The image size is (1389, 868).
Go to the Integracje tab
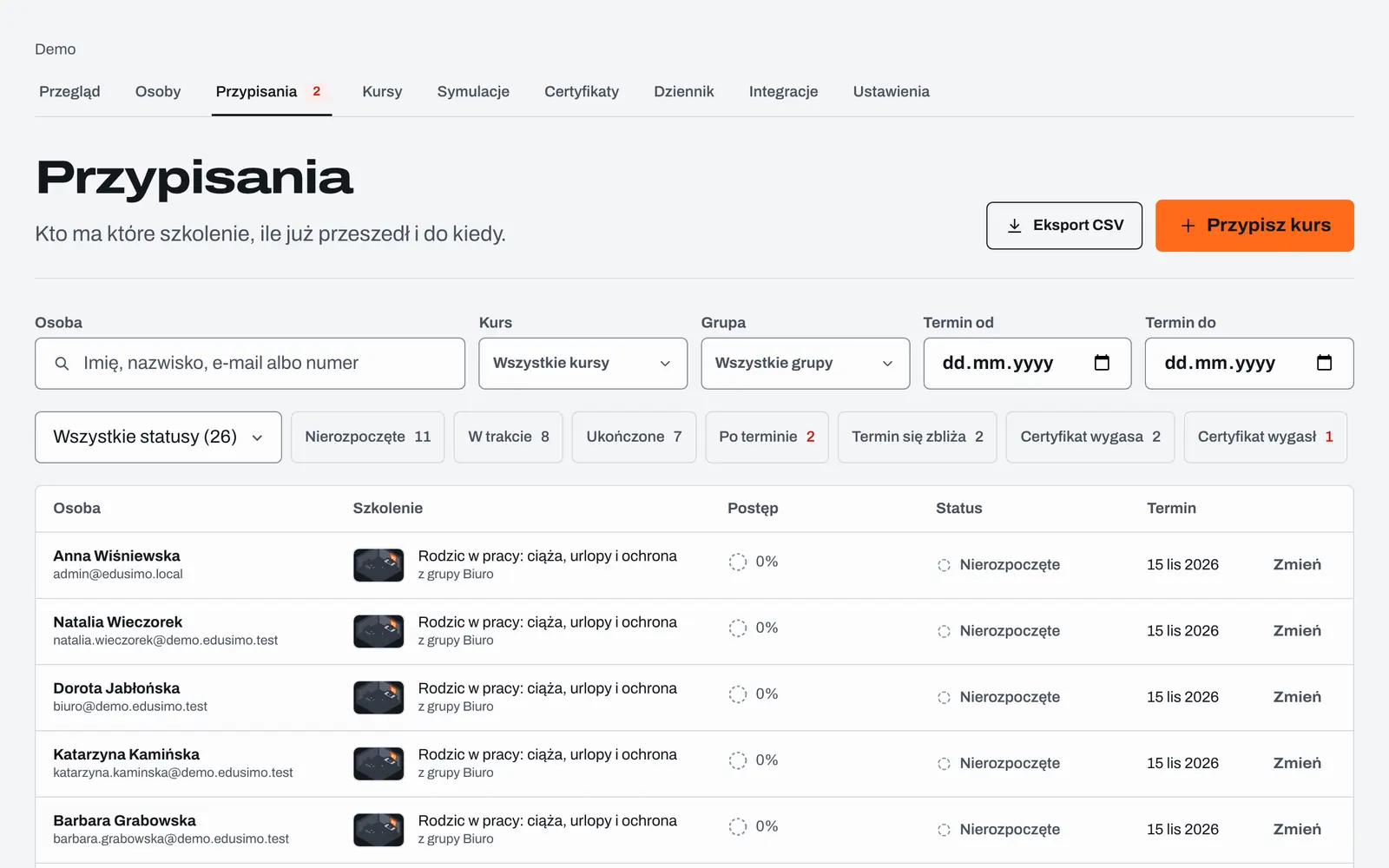tap(783, 91)
